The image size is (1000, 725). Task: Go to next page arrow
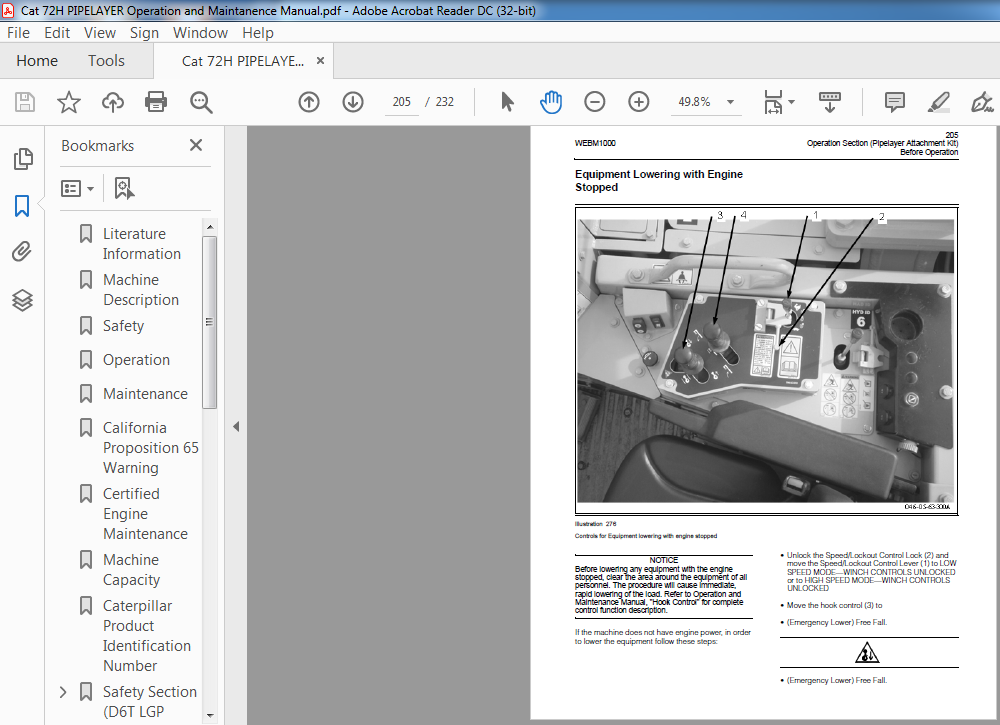(353, 102)
